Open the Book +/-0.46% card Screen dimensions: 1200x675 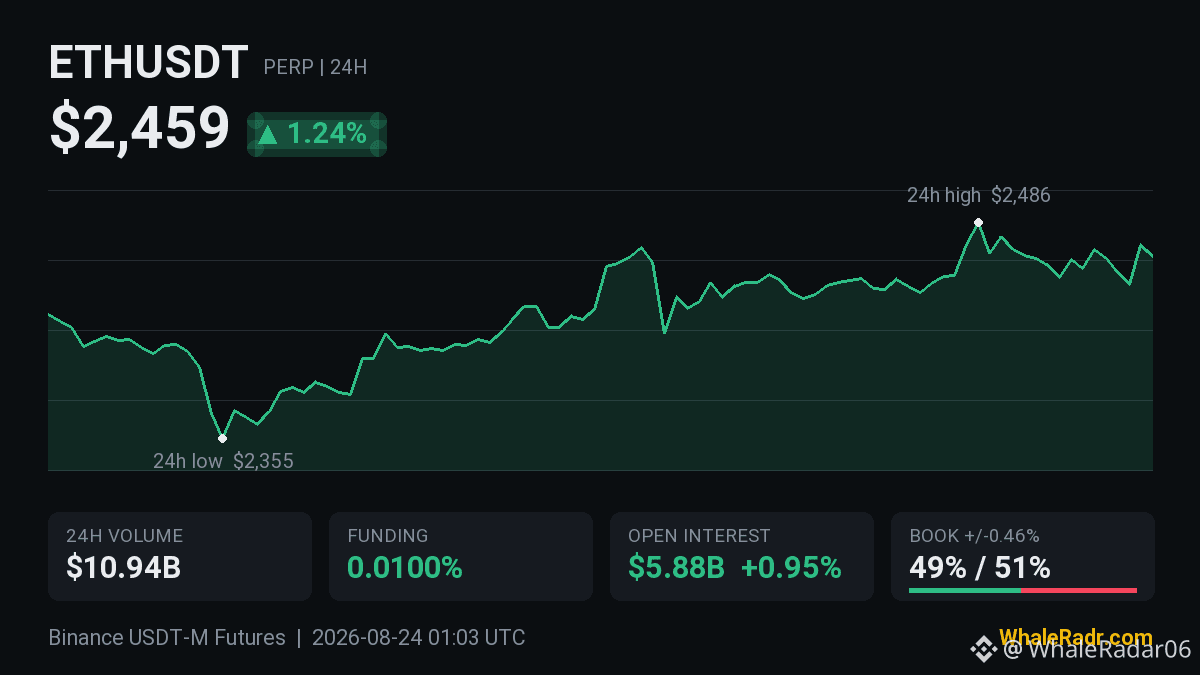tap(1023, 557)
